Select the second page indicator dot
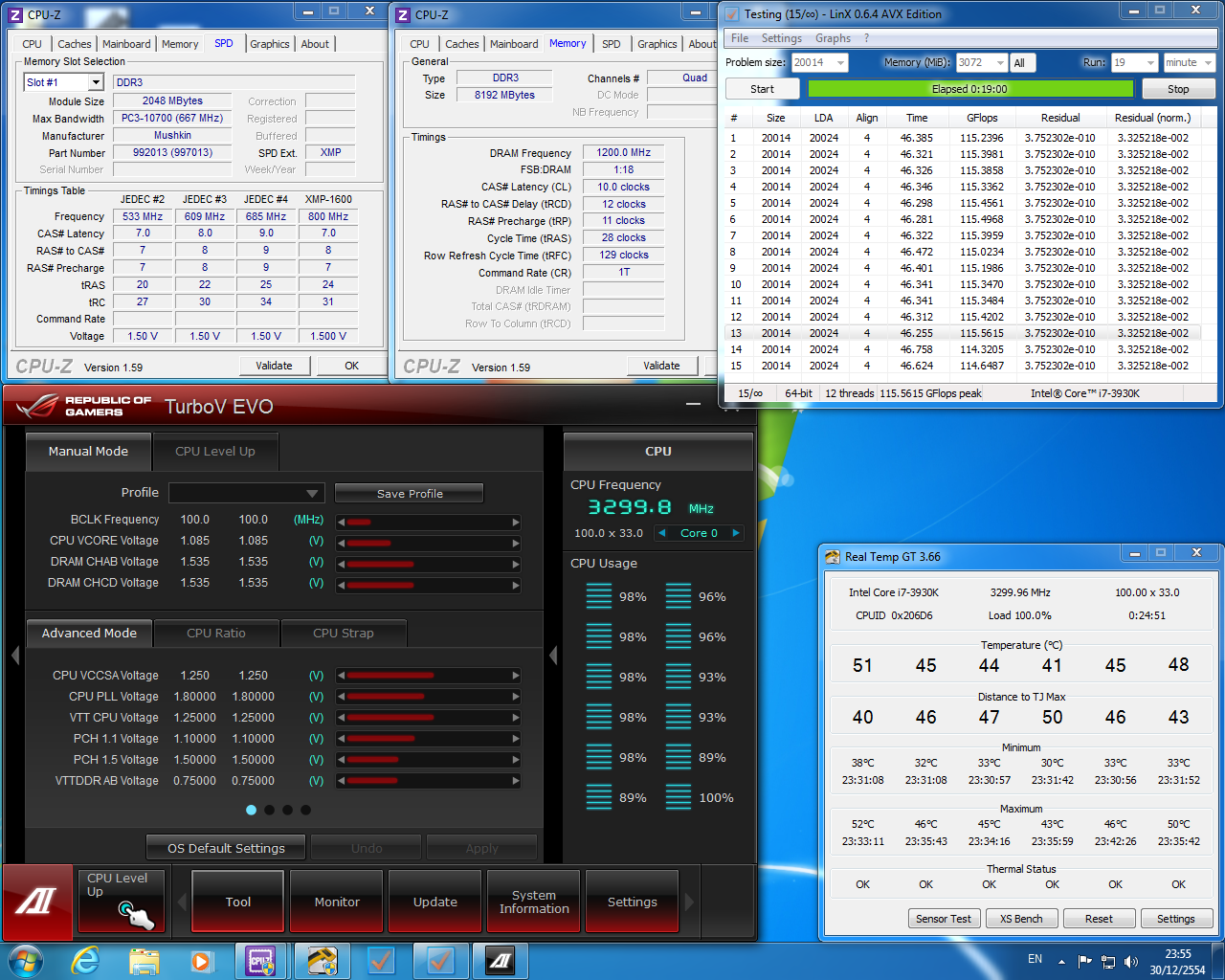1225x980 pixels. click(269, 810)
